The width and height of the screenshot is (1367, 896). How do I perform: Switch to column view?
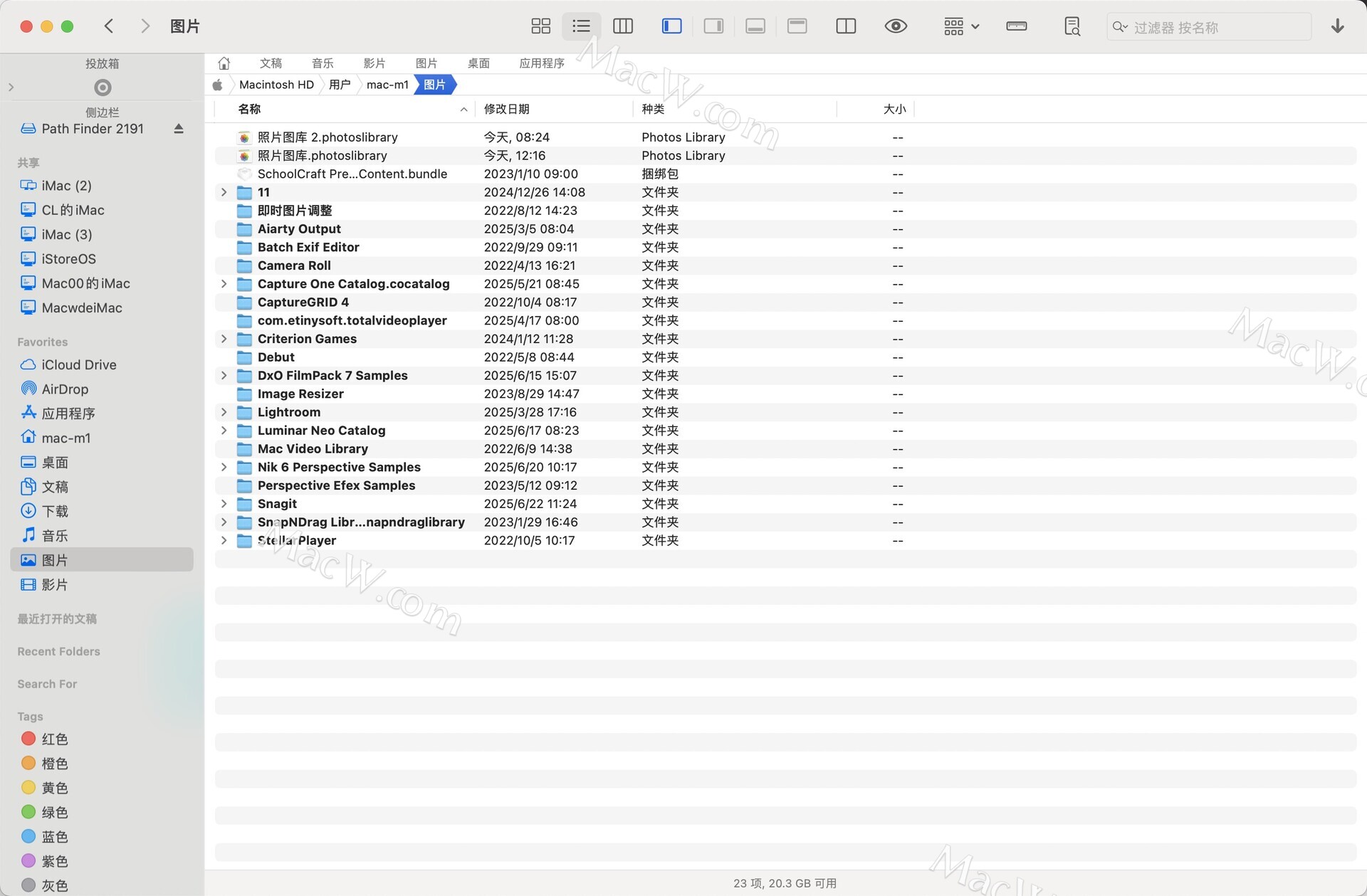[x=622, y=26]
